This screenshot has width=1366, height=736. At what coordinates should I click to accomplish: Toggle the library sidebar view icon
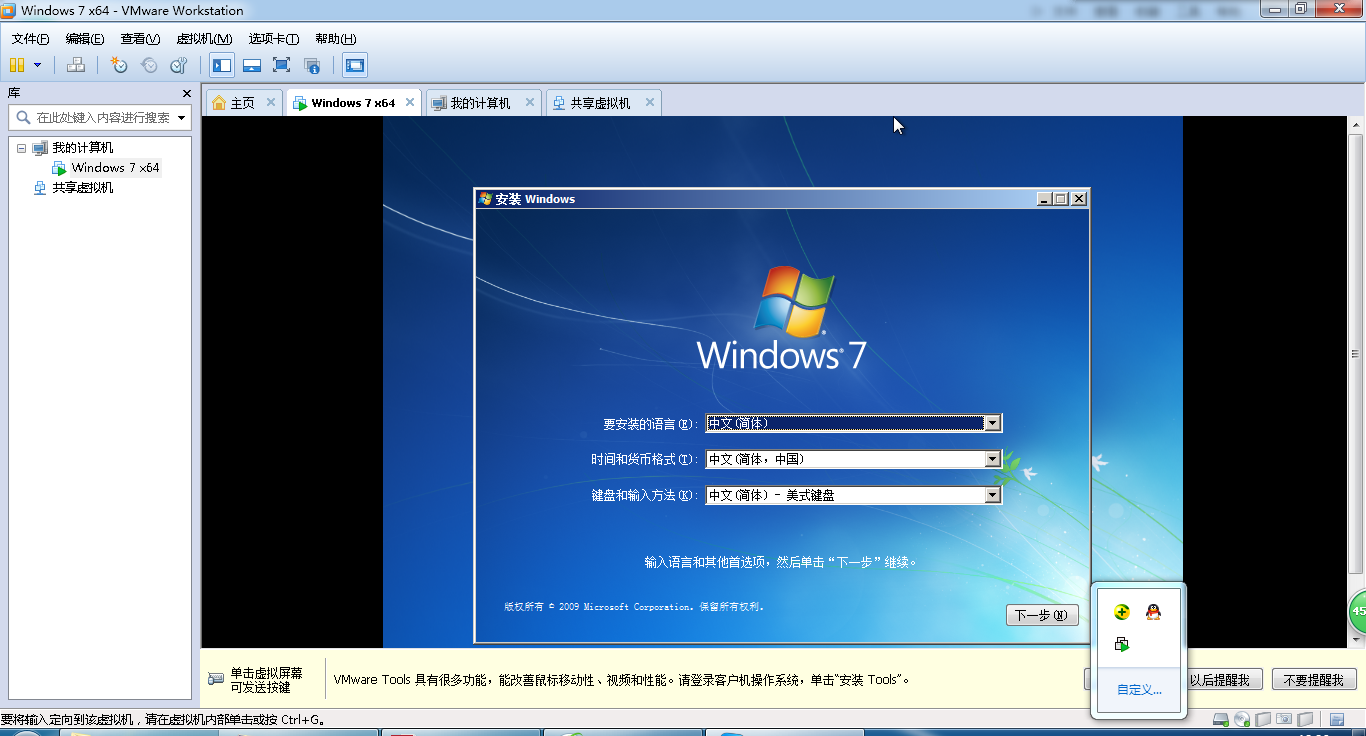222,65
